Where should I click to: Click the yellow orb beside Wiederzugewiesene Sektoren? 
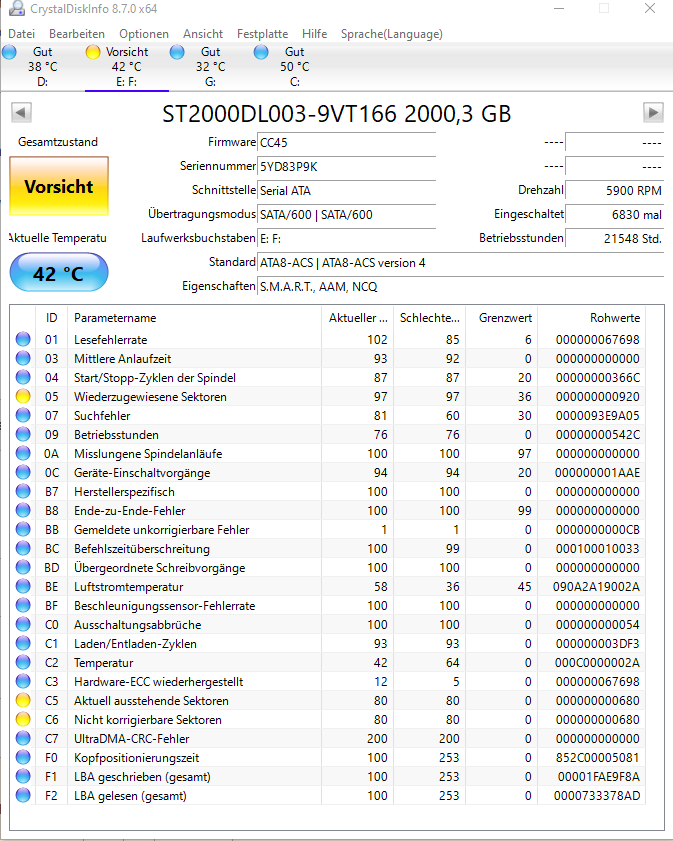click(23, 396)
